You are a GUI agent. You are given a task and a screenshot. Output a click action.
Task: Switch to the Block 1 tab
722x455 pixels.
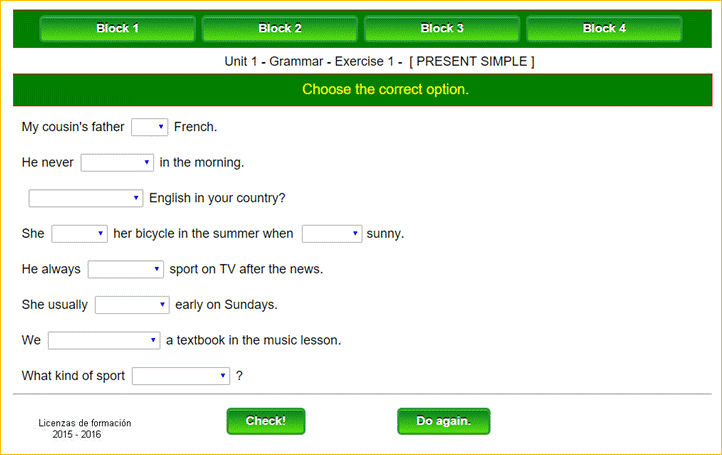coord(117,29)
